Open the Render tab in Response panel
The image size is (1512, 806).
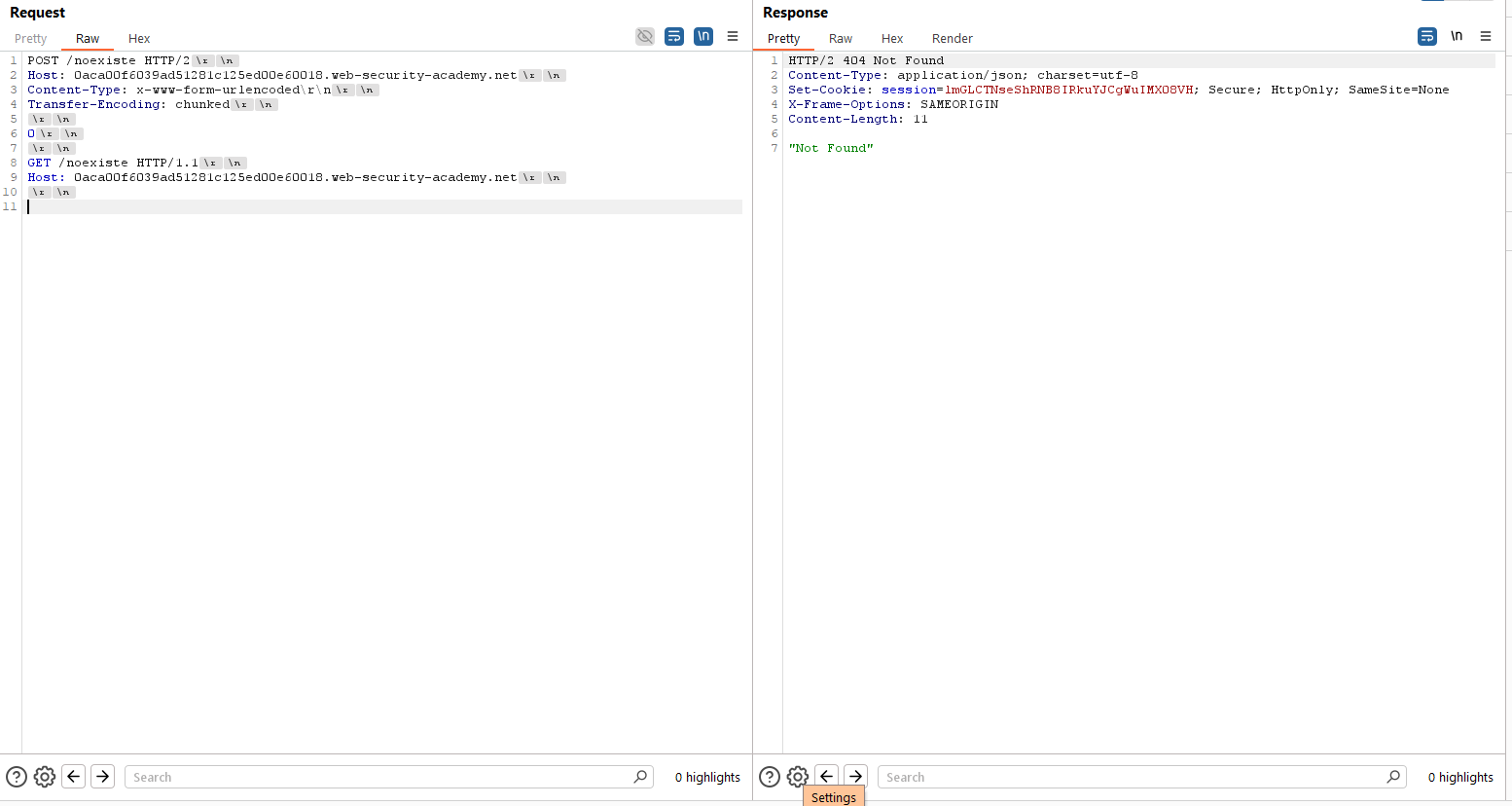pyautogui.click(x=952, y=39)
